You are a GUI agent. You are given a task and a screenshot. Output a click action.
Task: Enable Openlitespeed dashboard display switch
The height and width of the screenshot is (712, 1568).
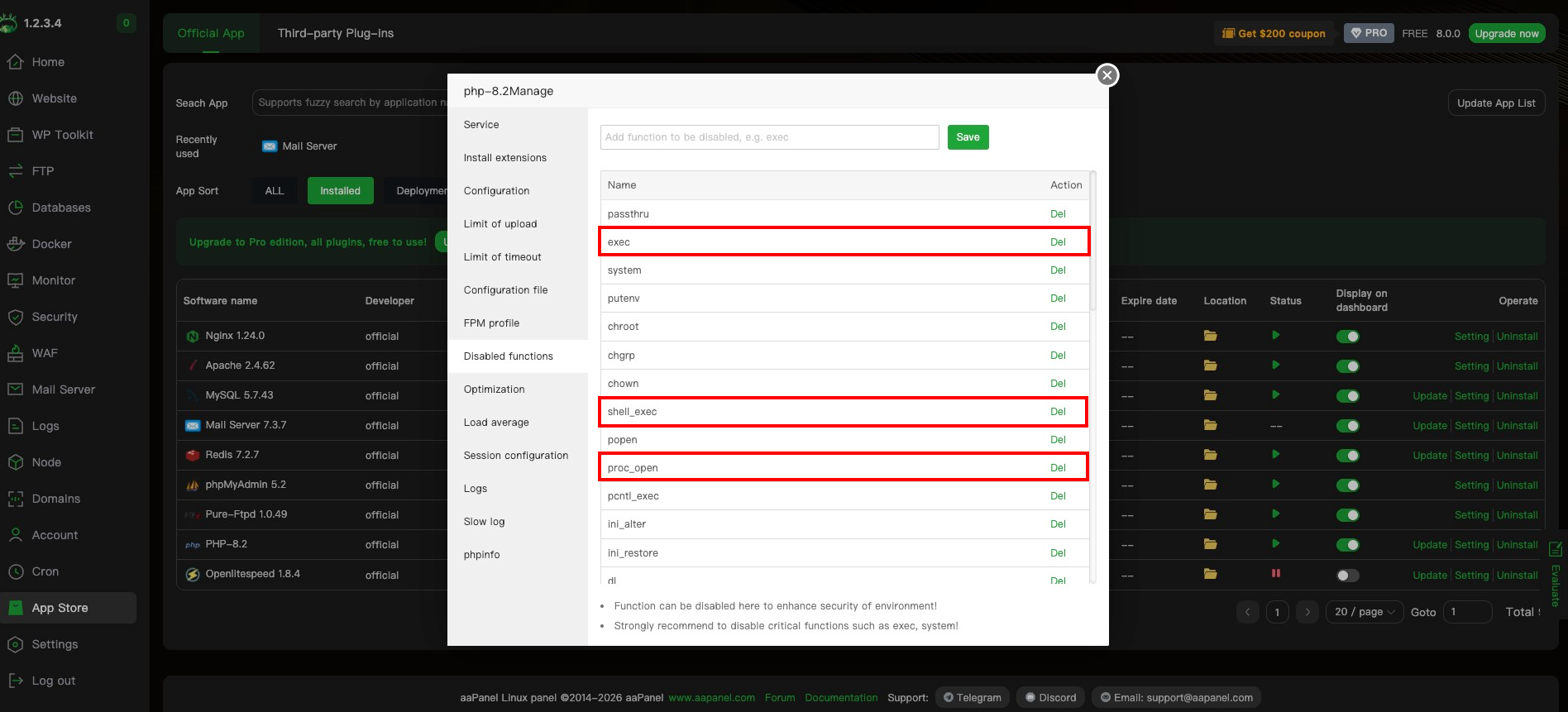point(1347,576)
